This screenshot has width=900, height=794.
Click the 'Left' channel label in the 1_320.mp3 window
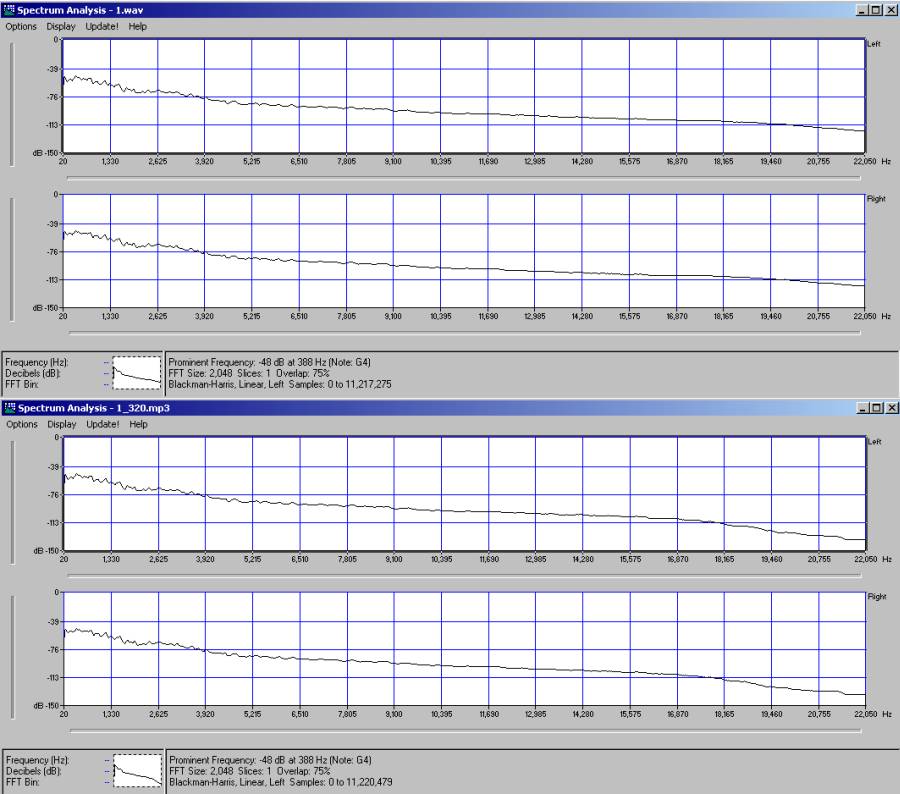874,441
